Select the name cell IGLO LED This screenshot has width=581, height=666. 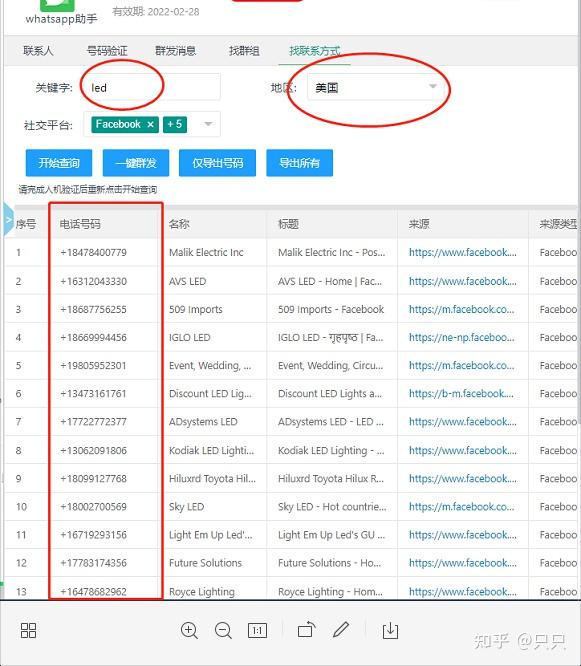coord(189,337)
